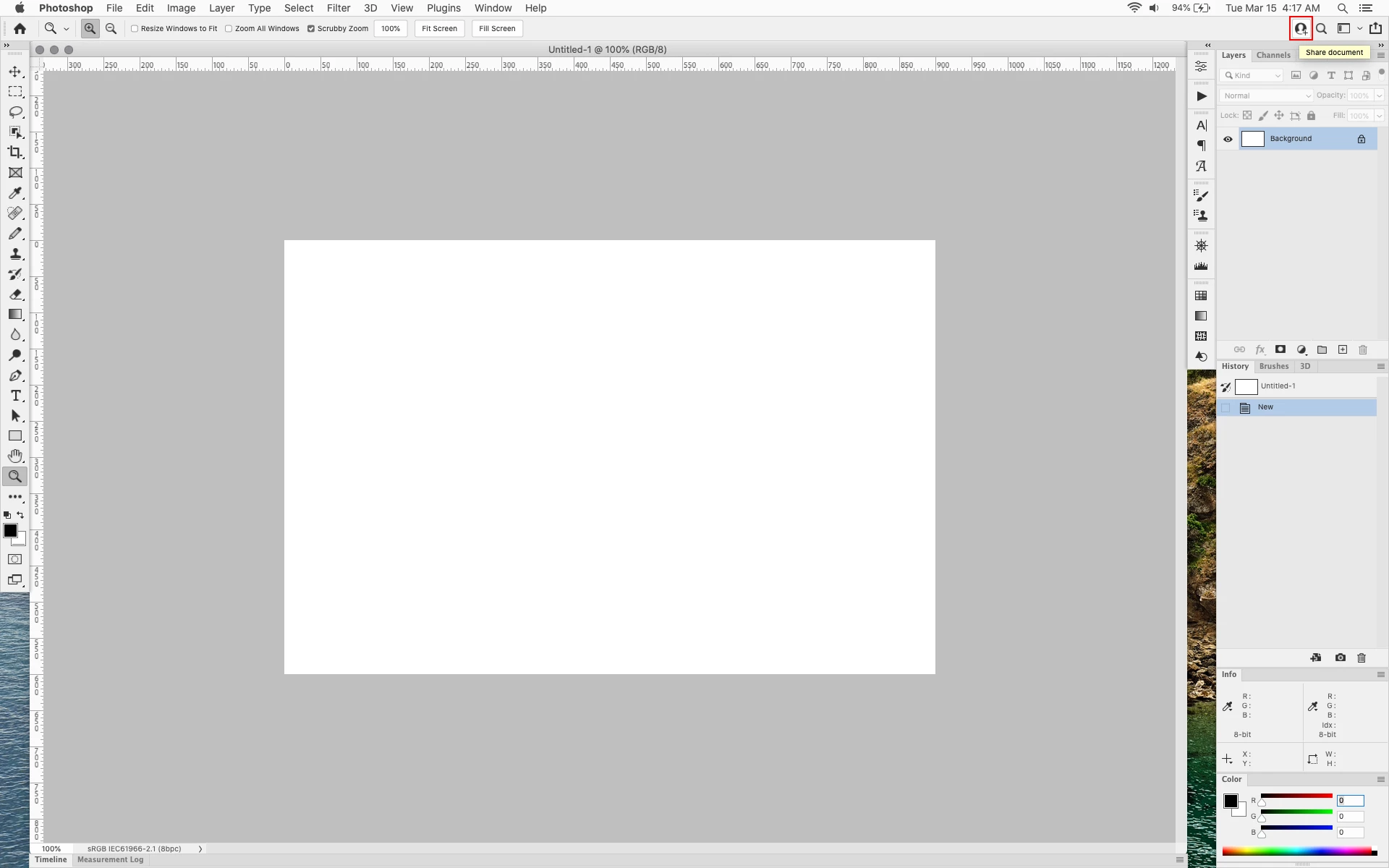This screenshot has height=868, width=1389.
Task: Open the Normal blend mode dropdown
Action: [x=1266, y=95]
